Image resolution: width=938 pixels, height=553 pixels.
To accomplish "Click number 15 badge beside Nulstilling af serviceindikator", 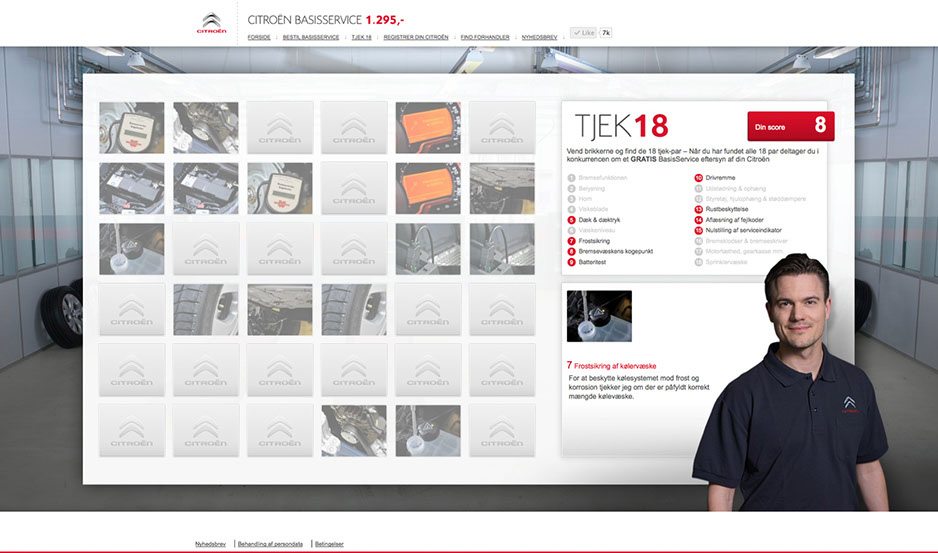I will coord(698,230).
